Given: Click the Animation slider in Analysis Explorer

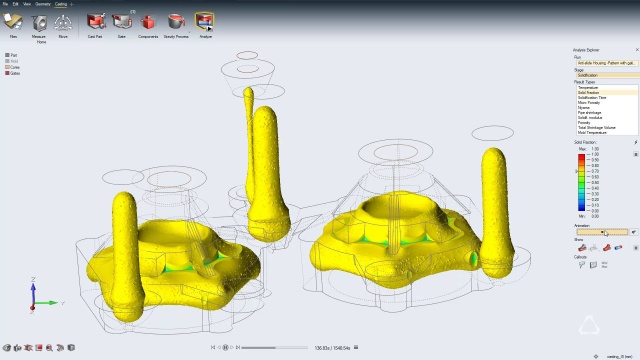Looking at the screenshot, I should pyautogui.click(x=602, y=232).
